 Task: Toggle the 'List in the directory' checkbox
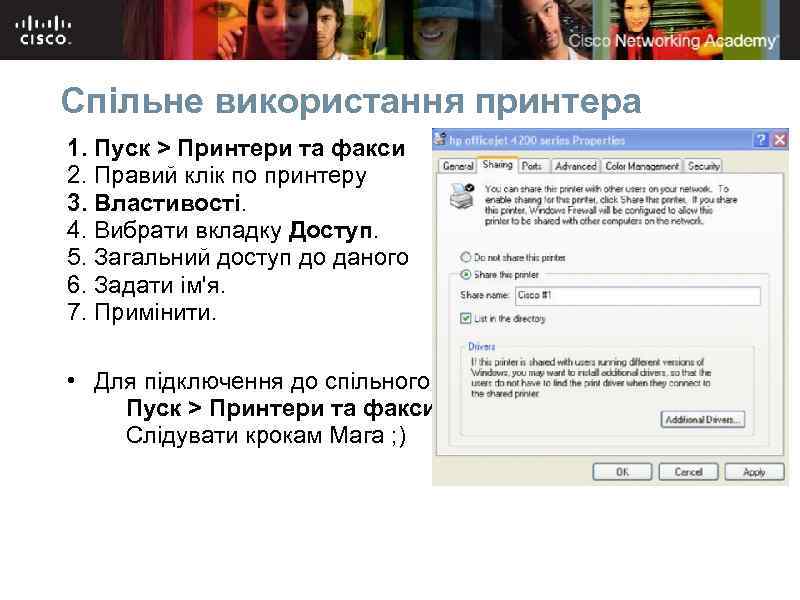(x=464, y=318)
